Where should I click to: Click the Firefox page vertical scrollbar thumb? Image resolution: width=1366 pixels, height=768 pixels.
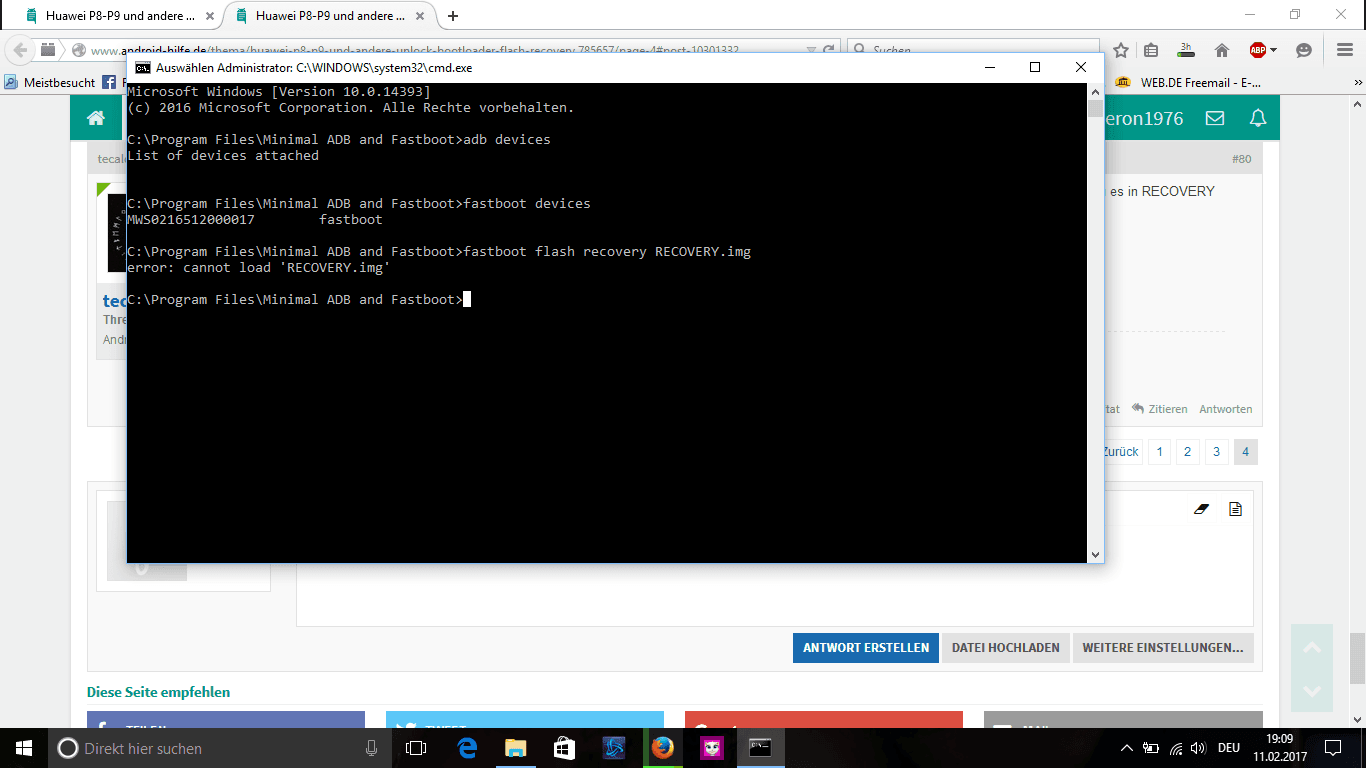click(x=1357, y=658)
